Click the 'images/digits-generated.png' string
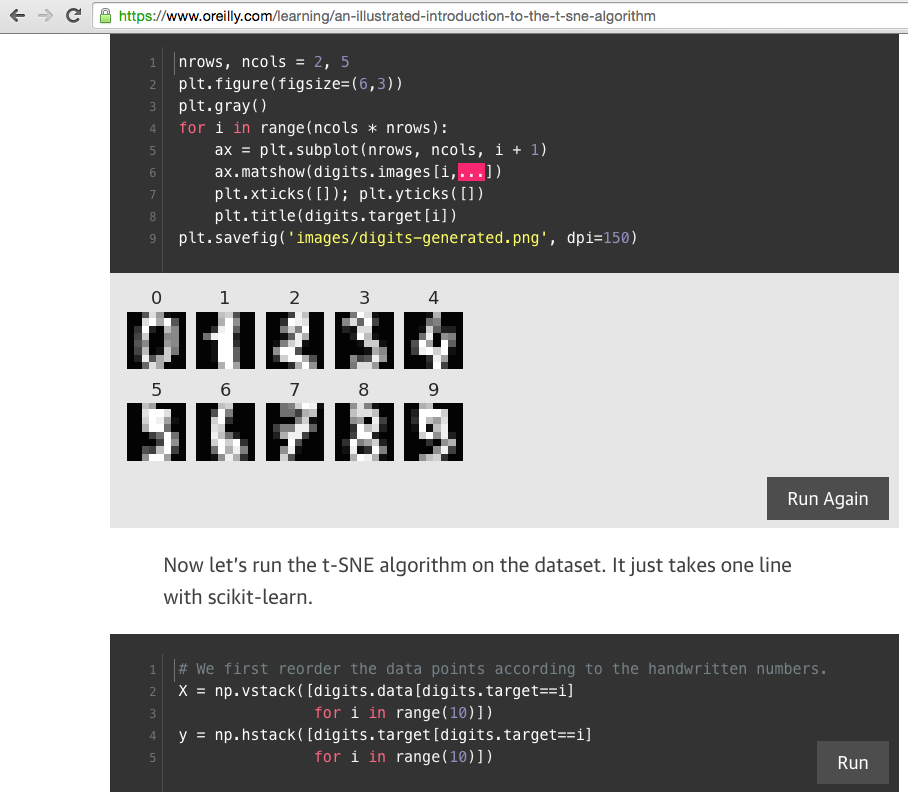The image size is (908, 804). 418,238
